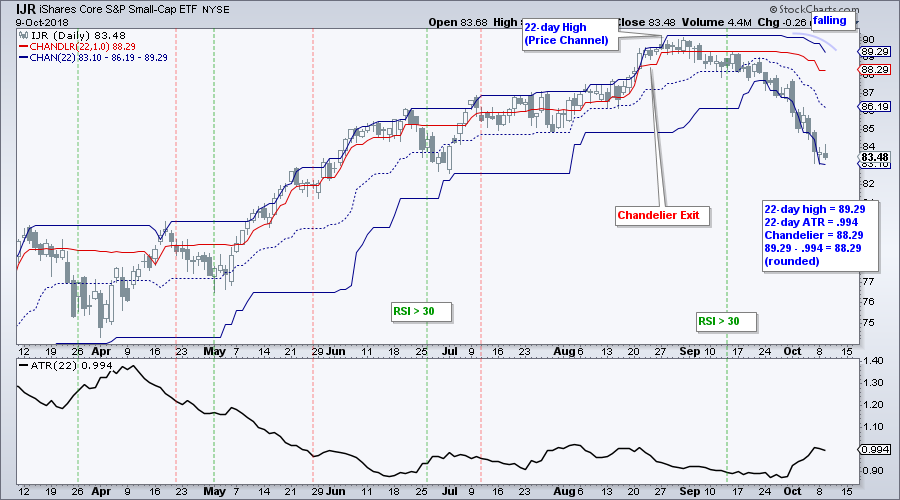Click the 89.29 - .994 = 88.29 formula line
The width and height of the screenshot is (900, 500).
tap(813, 248)
